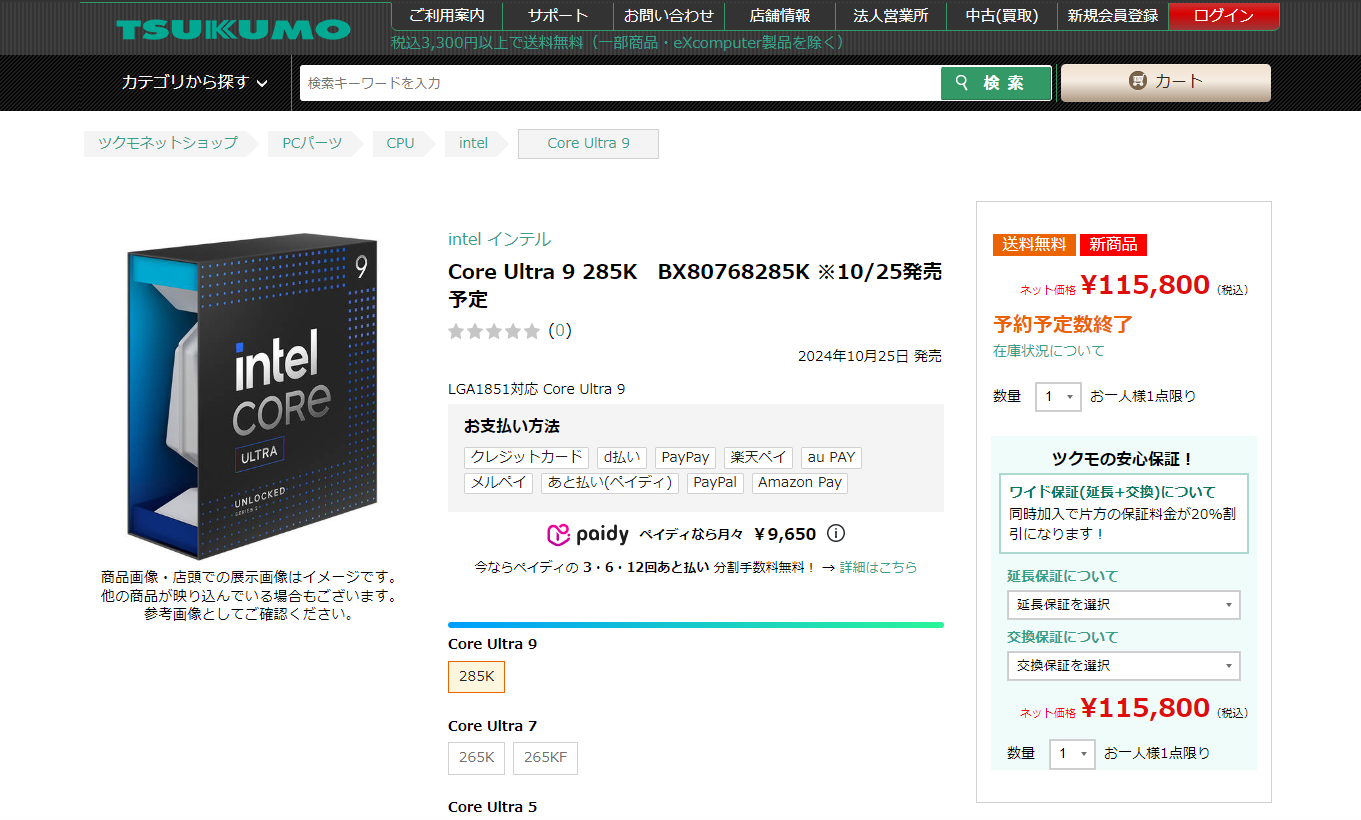Click 延長保証について link
The width and height of the screenshot is (1361, 820).
click(x=1062, y=576)
